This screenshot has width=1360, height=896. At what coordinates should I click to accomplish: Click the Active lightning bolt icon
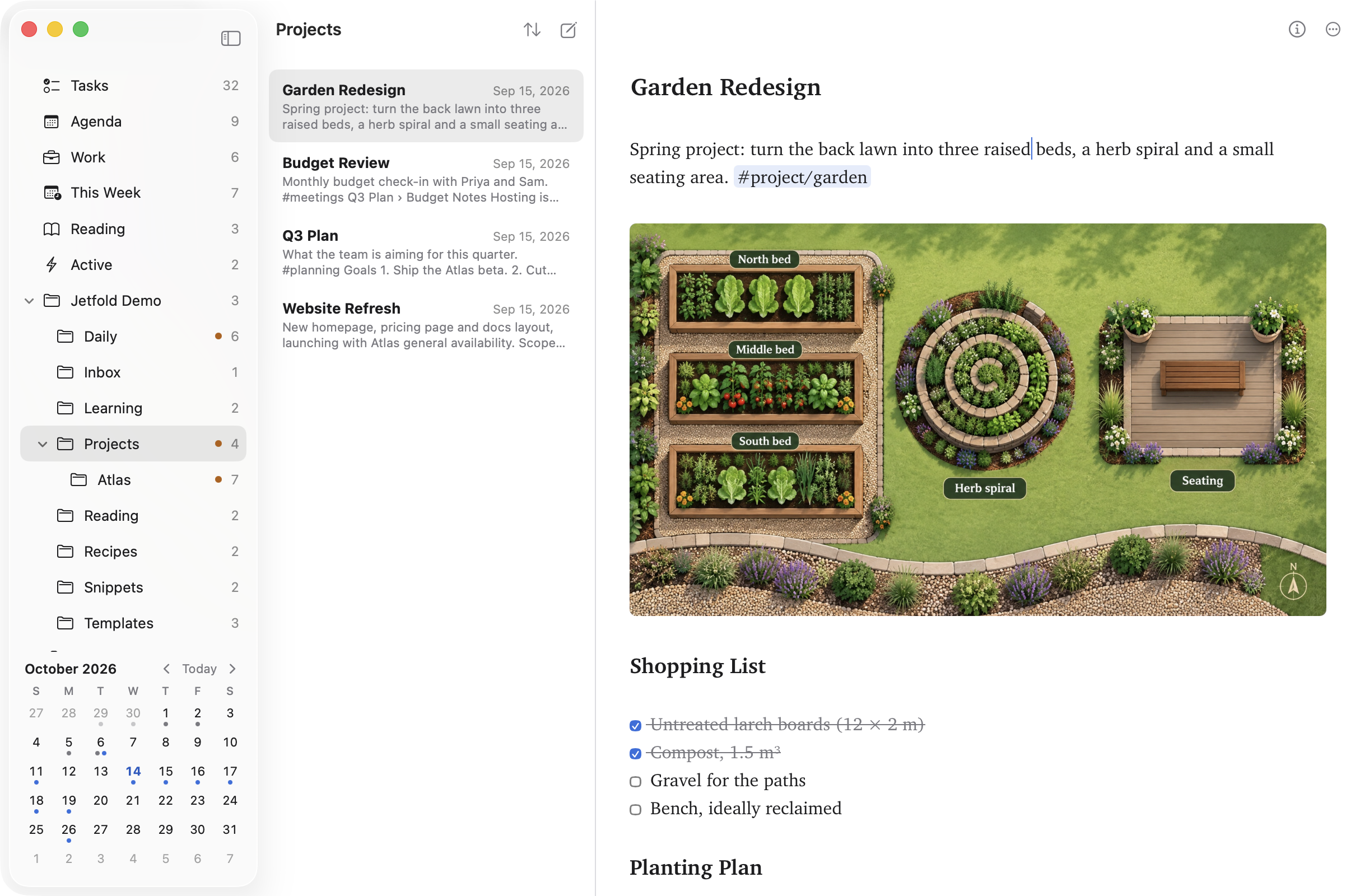click(x=52, y=264)
